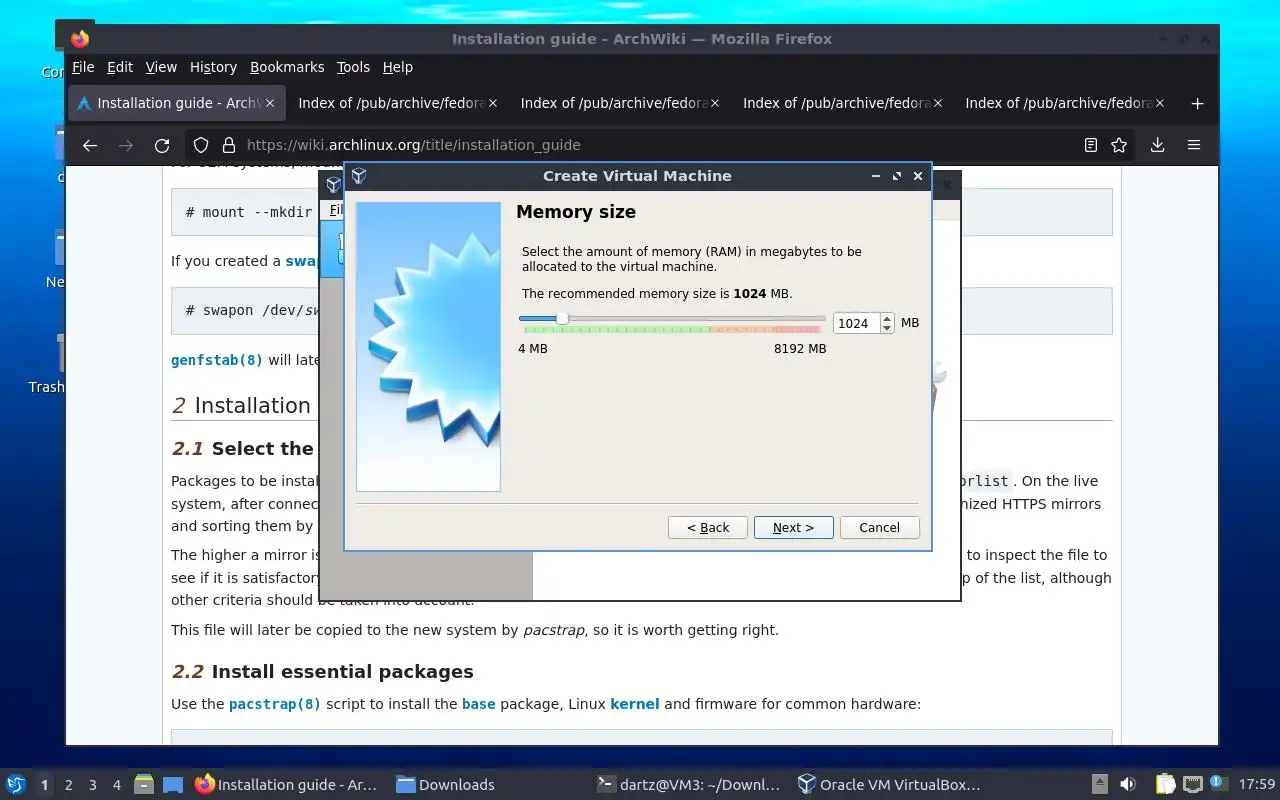The image size is (1280, 800).
Task: Toggle Reader View in the address bar
Action: click(1091, 145)
